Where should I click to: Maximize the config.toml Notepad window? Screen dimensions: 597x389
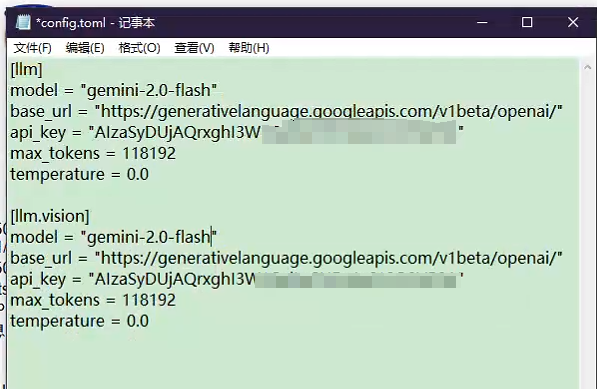coord(527,22)
